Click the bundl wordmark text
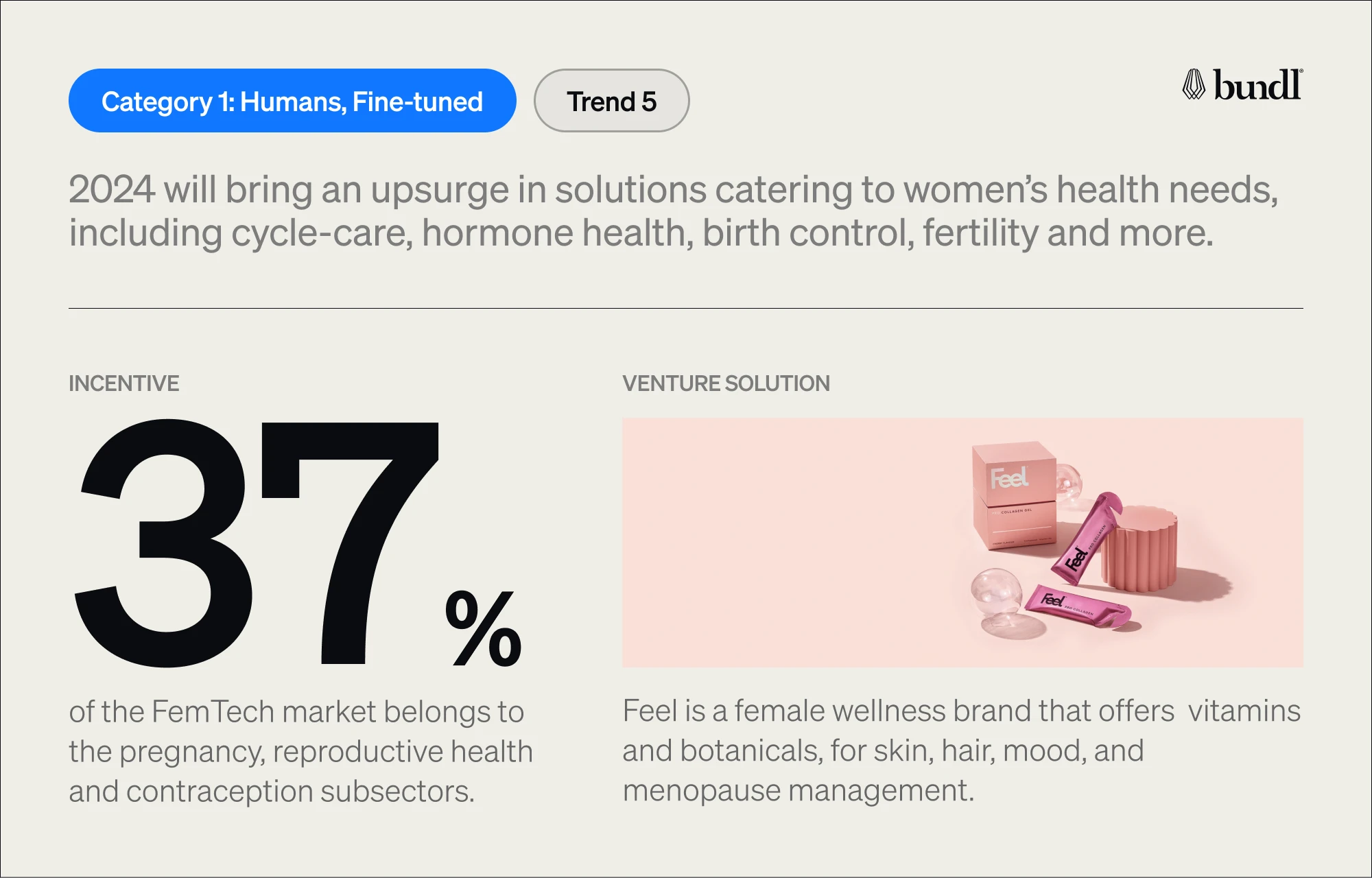Viewport: 1372px width, 878px height. 1258,85
